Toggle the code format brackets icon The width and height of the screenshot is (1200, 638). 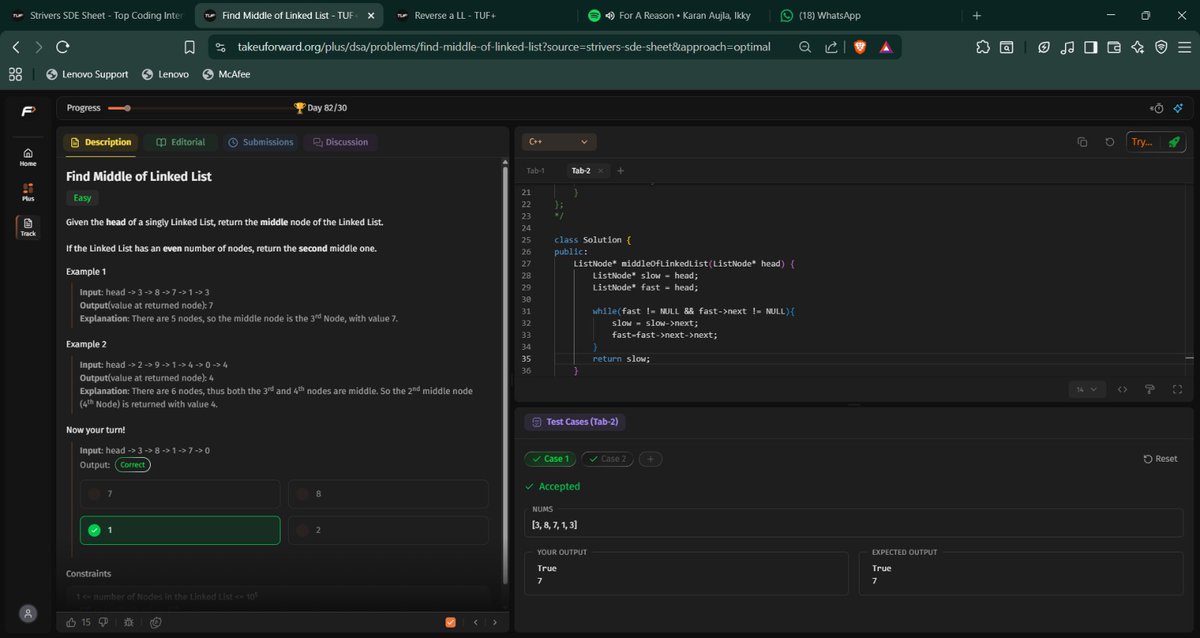click(1122, 389)
